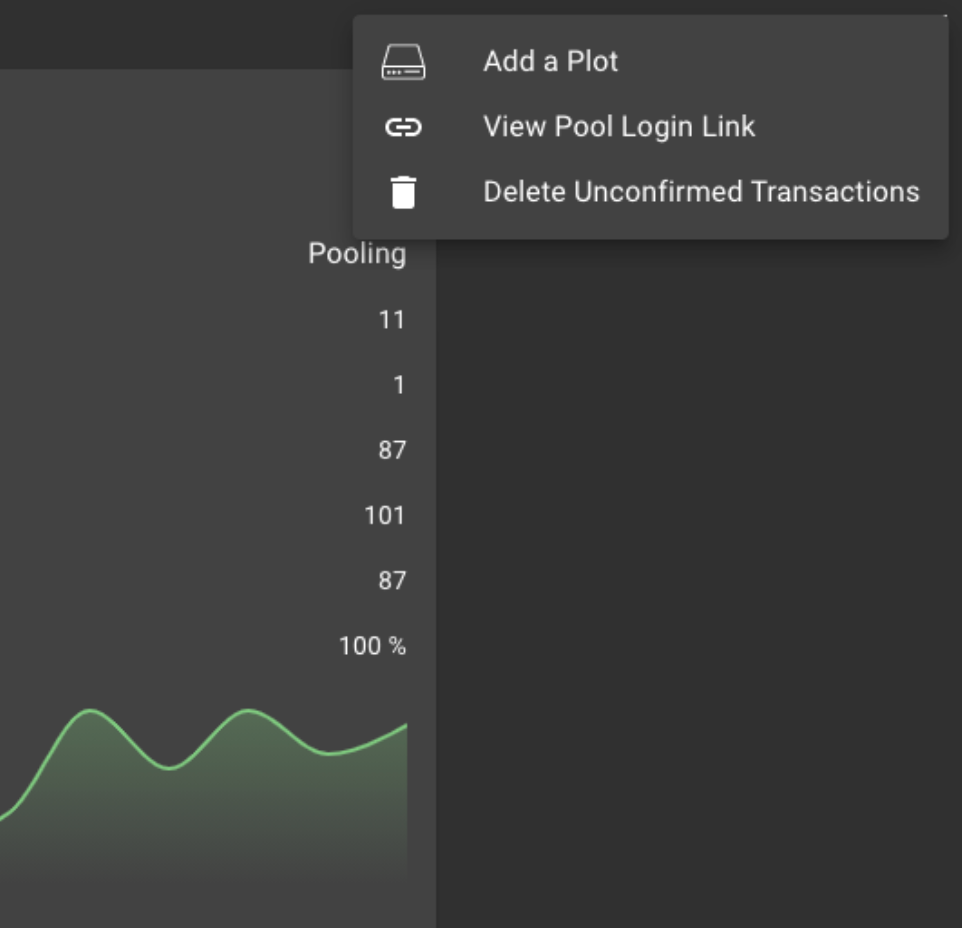Click the topmost 87 value
962x928 pixels.
click(393, 451)
